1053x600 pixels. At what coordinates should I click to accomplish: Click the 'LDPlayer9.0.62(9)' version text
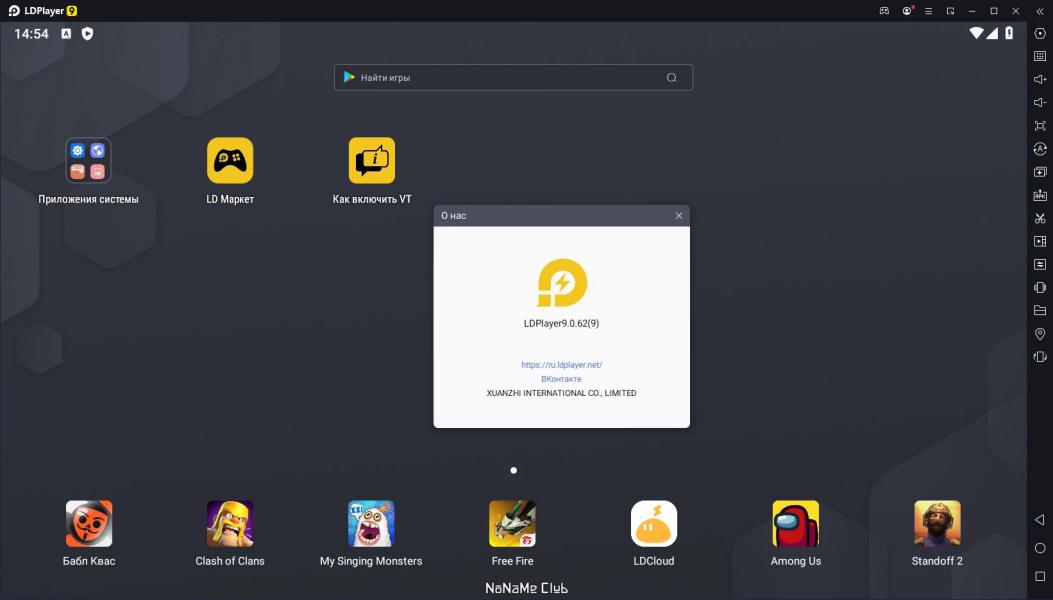[x=561, y=323]
